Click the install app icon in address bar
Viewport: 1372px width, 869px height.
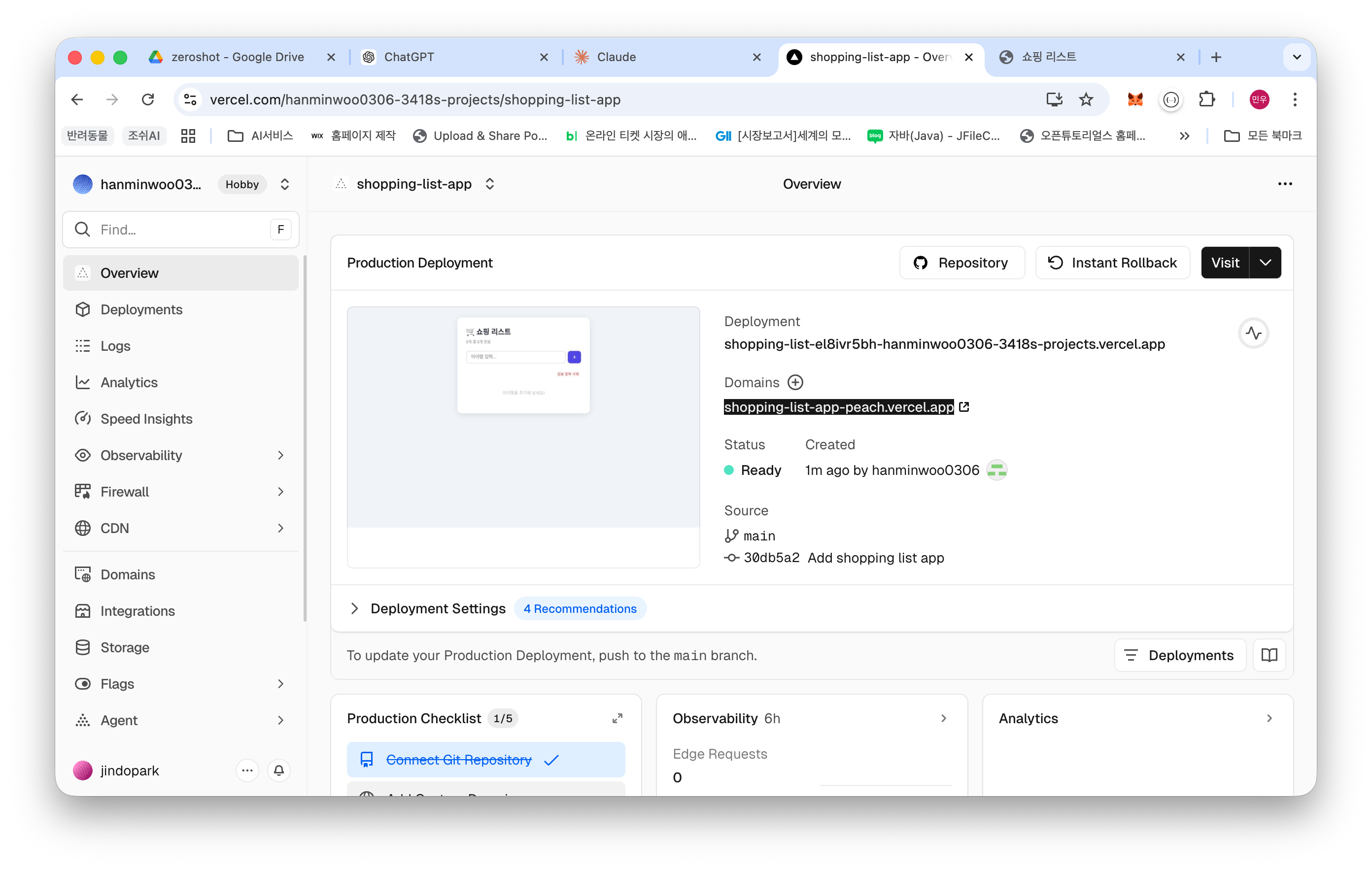1054,100
